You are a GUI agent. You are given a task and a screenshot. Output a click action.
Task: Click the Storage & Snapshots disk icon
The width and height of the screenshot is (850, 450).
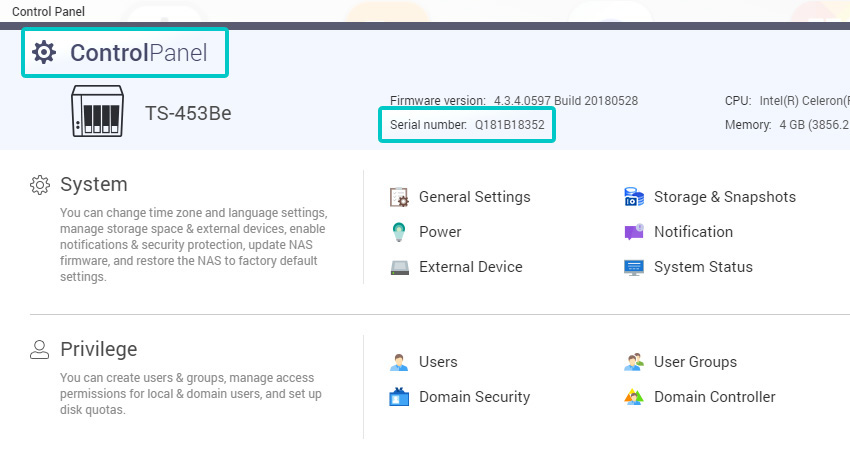tap(634, 197)
